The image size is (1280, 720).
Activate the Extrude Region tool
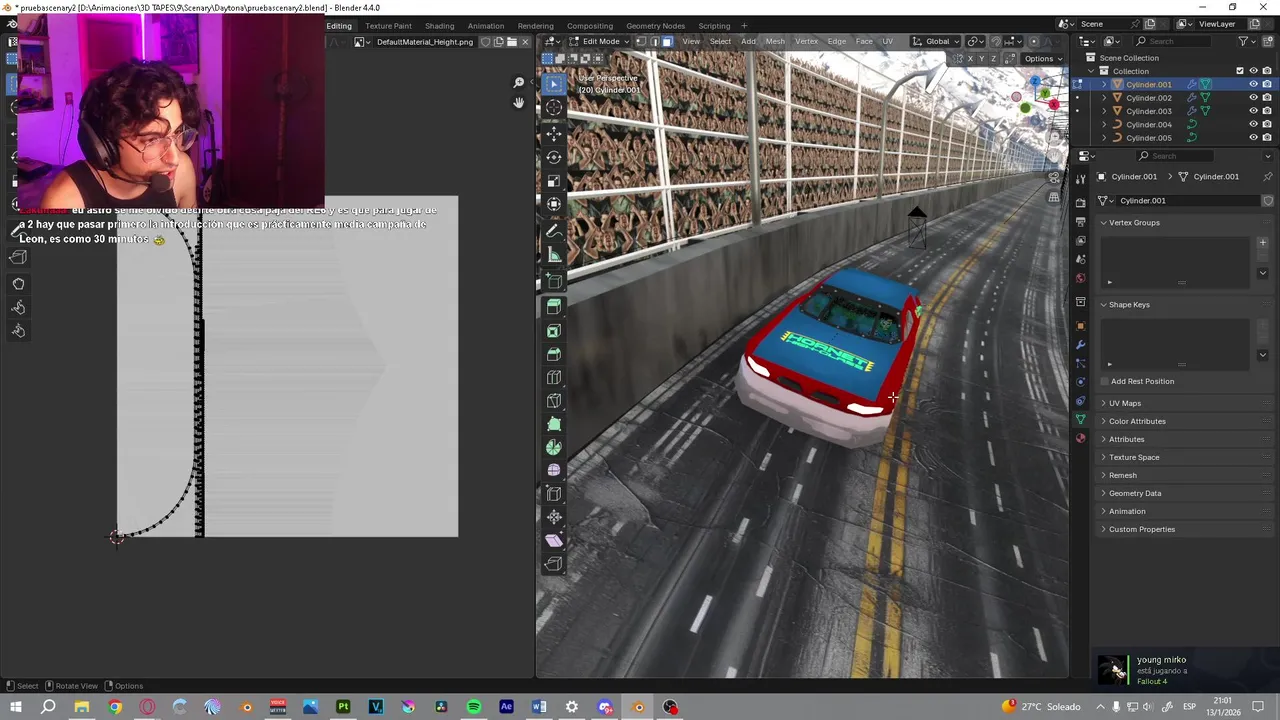coord(554,307)
